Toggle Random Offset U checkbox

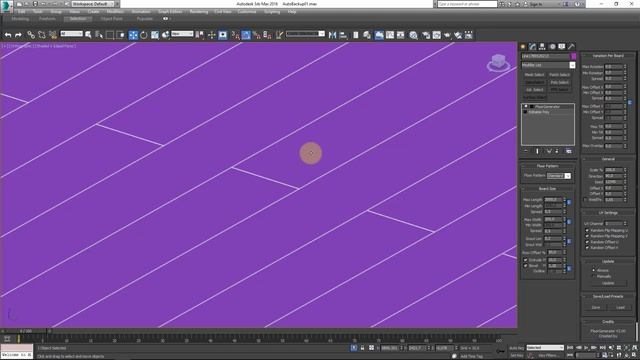click(587, 242)
